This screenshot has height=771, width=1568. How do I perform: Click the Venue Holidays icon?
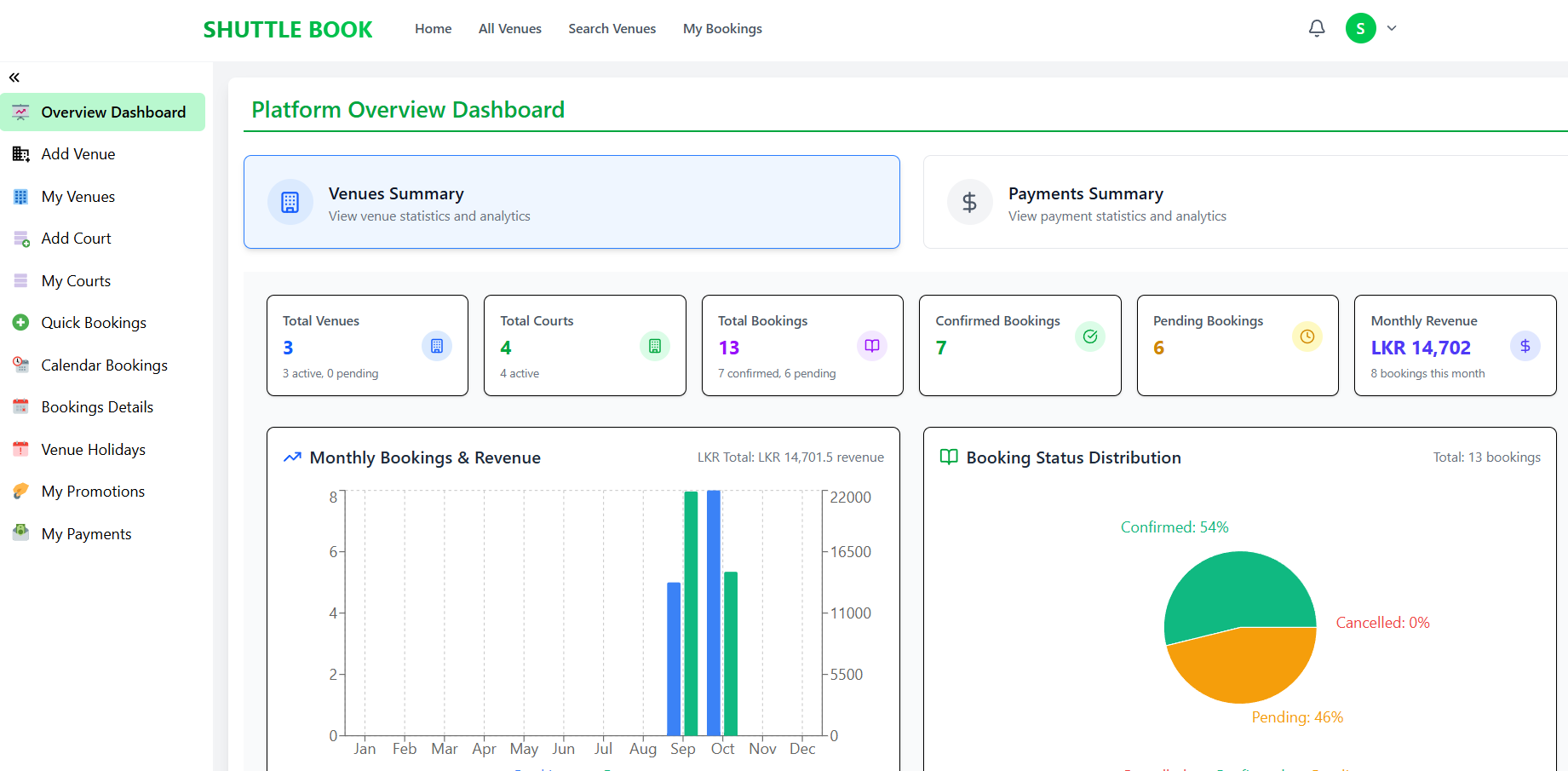click(x=20, y=449)
